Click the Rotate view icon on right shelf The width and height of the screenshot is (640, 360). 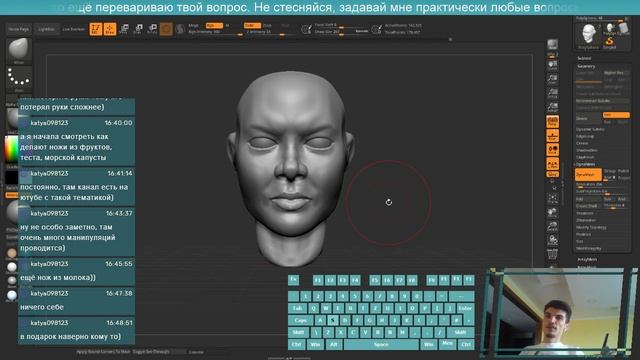tap(552, 240)
